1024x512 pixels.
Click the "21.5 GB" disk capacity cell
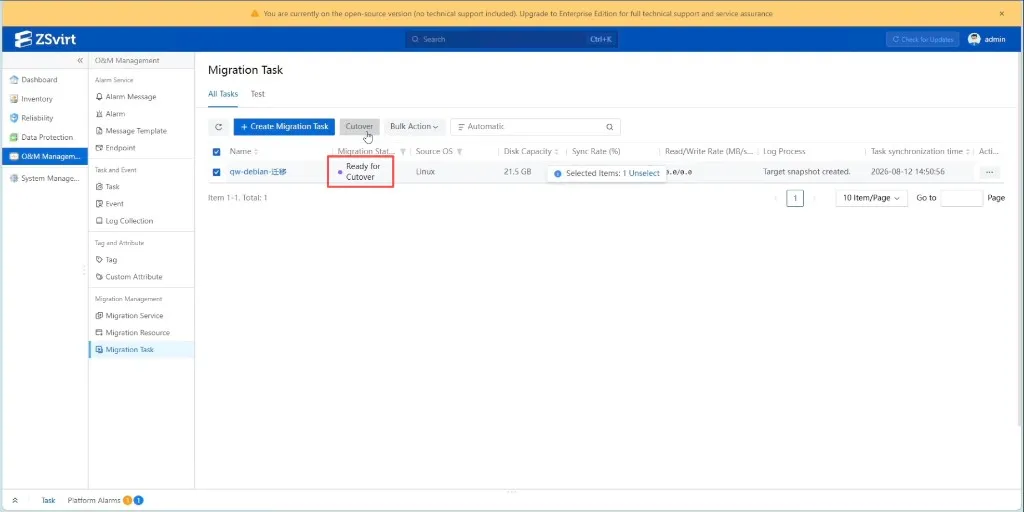click(x=517, y=172)
